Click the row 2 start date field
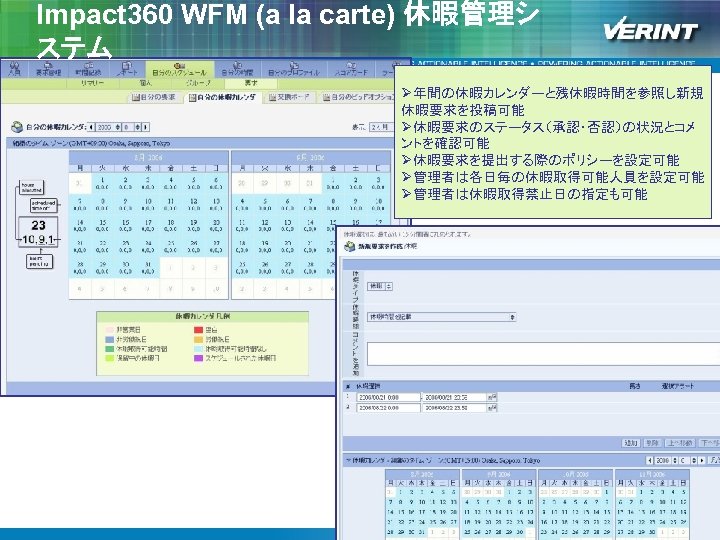This screenshot has width=720, height=540. click(x=388, y=408)
